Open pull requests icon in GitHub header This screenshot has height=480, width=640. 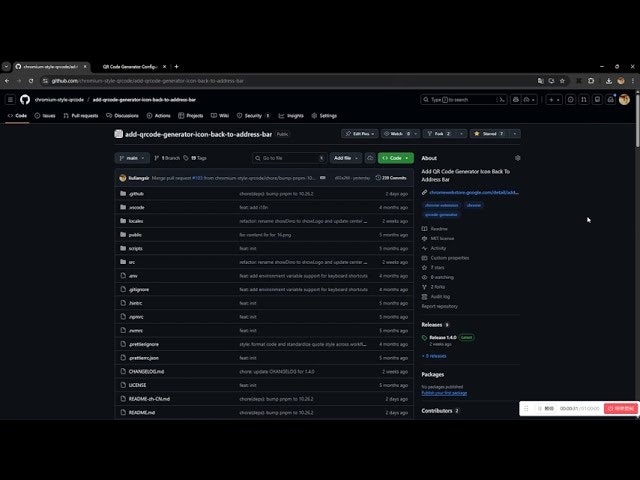[x=584, y=100]
